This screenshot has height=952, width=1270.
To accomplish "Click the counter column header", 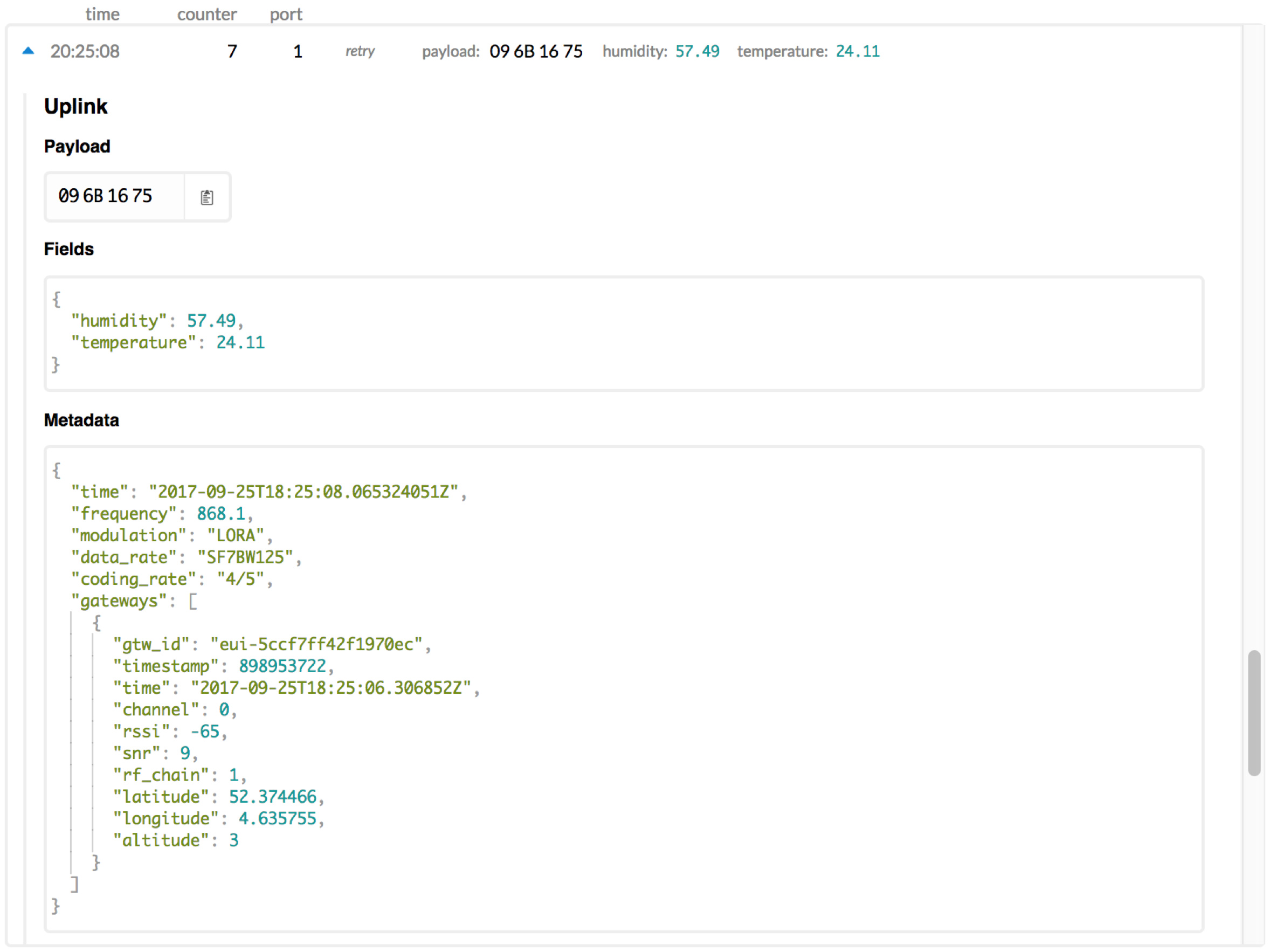I will pyautogui.click(x=206, y=14).
